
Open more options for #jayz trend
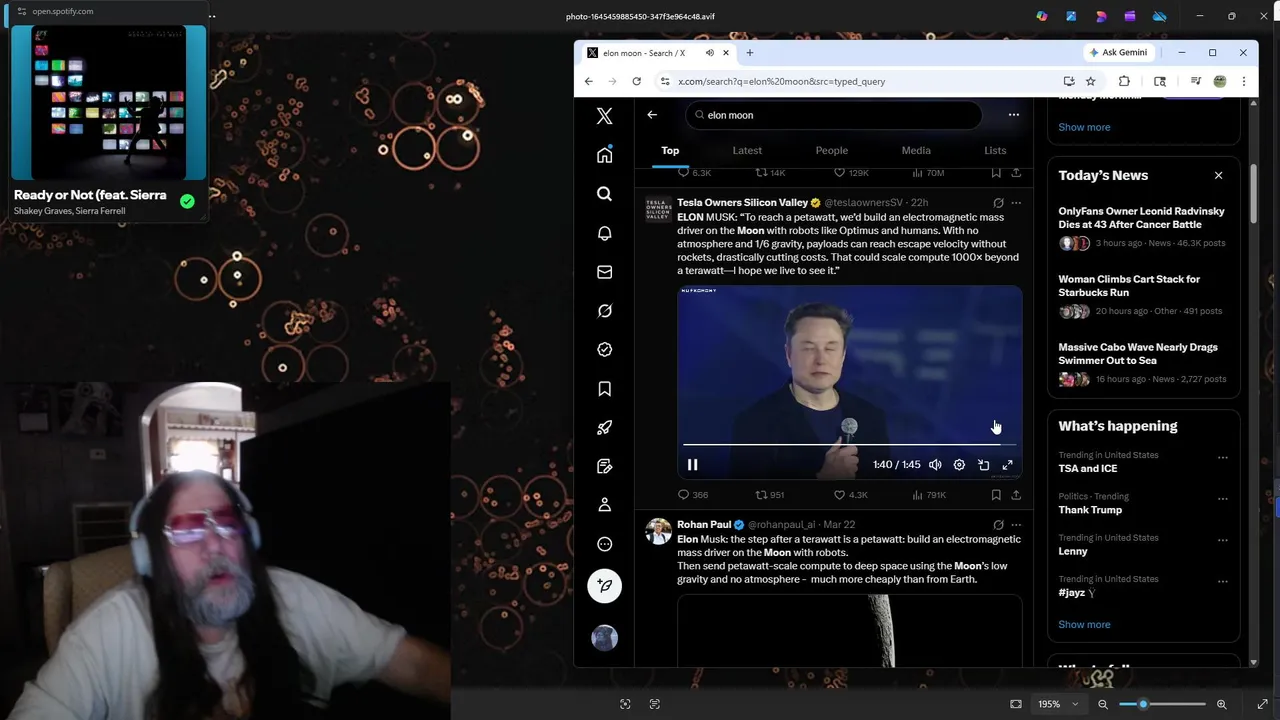[1222, 581]
